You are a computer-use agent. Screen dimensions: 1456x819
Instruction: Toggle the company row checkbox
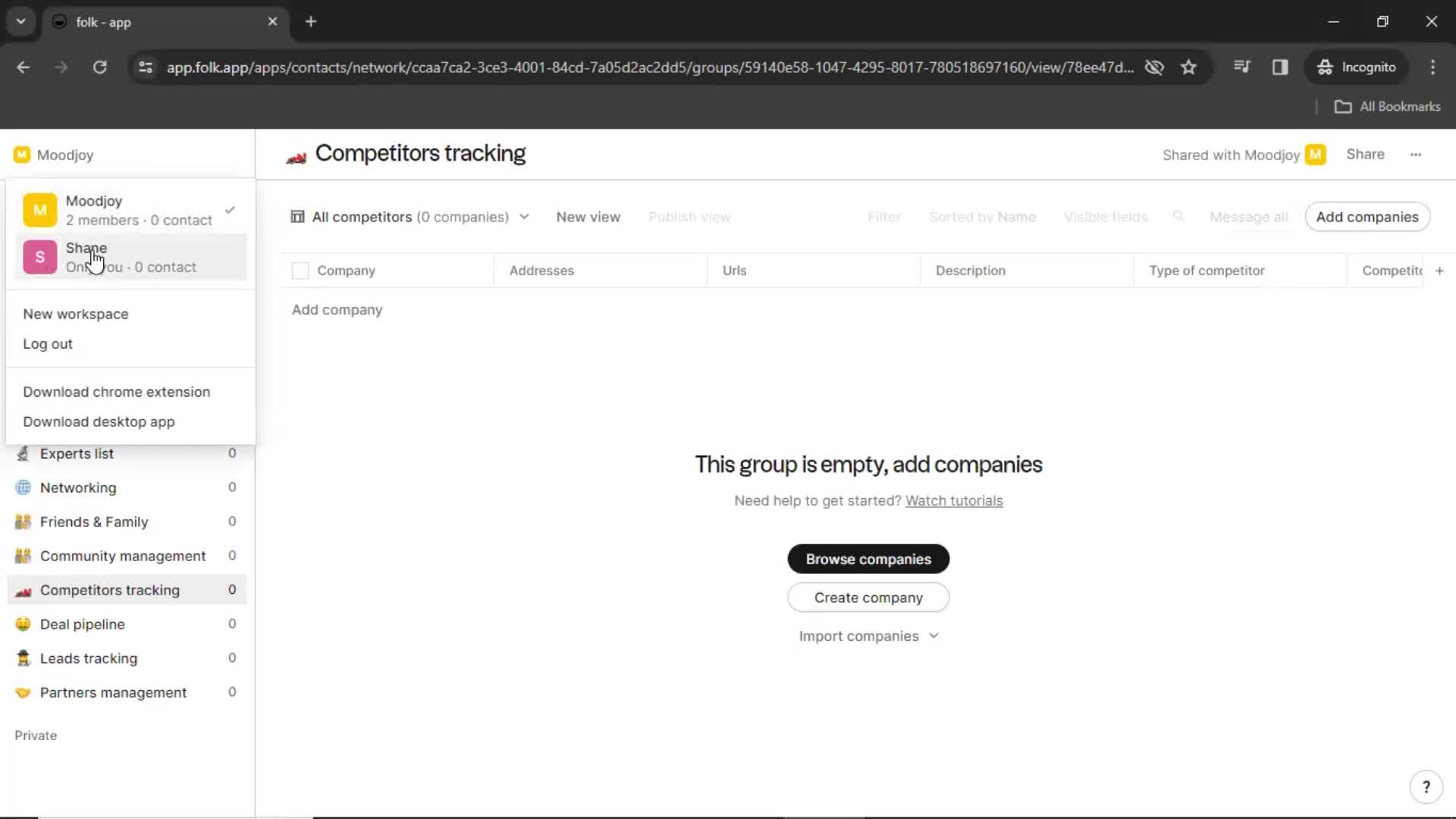(300, 270)
